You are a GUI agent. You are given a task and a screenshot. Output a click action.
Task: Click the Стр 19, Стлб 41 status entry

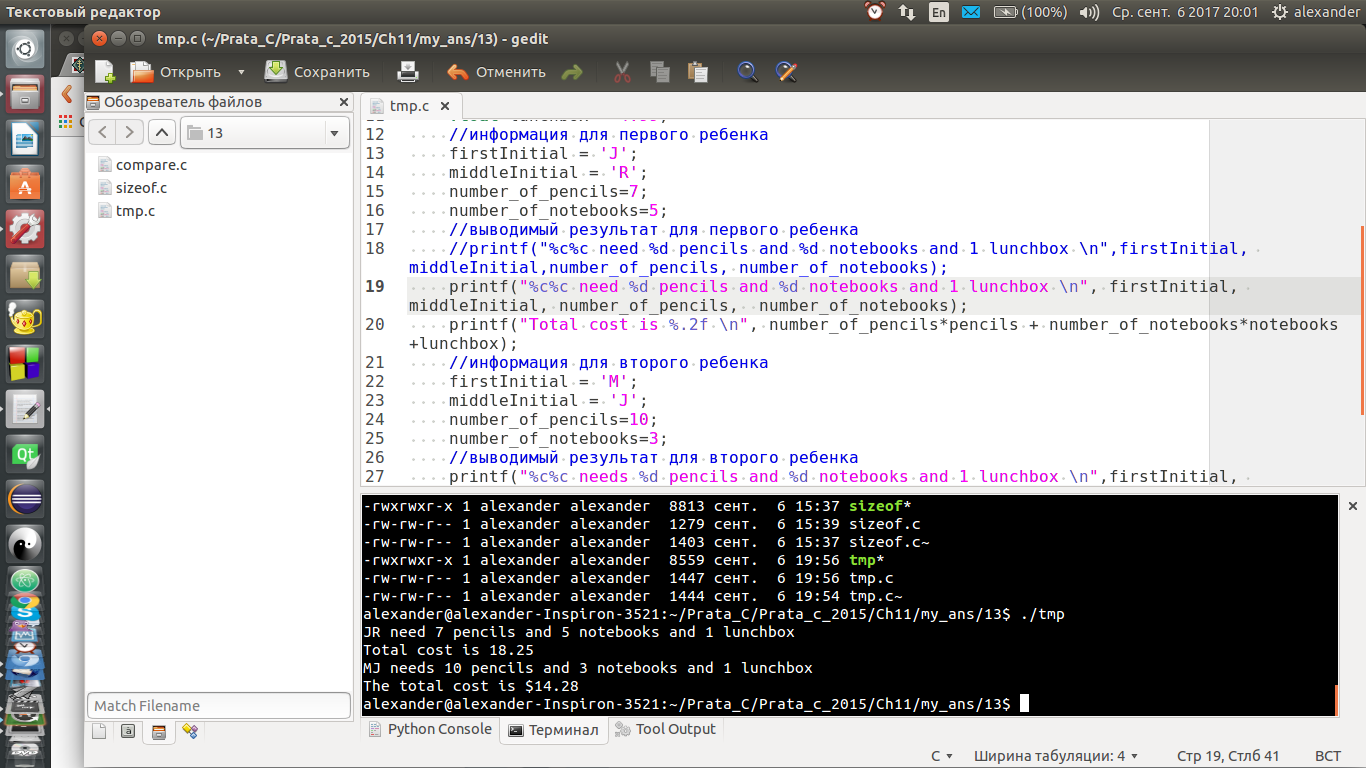tap(1229, 756)
